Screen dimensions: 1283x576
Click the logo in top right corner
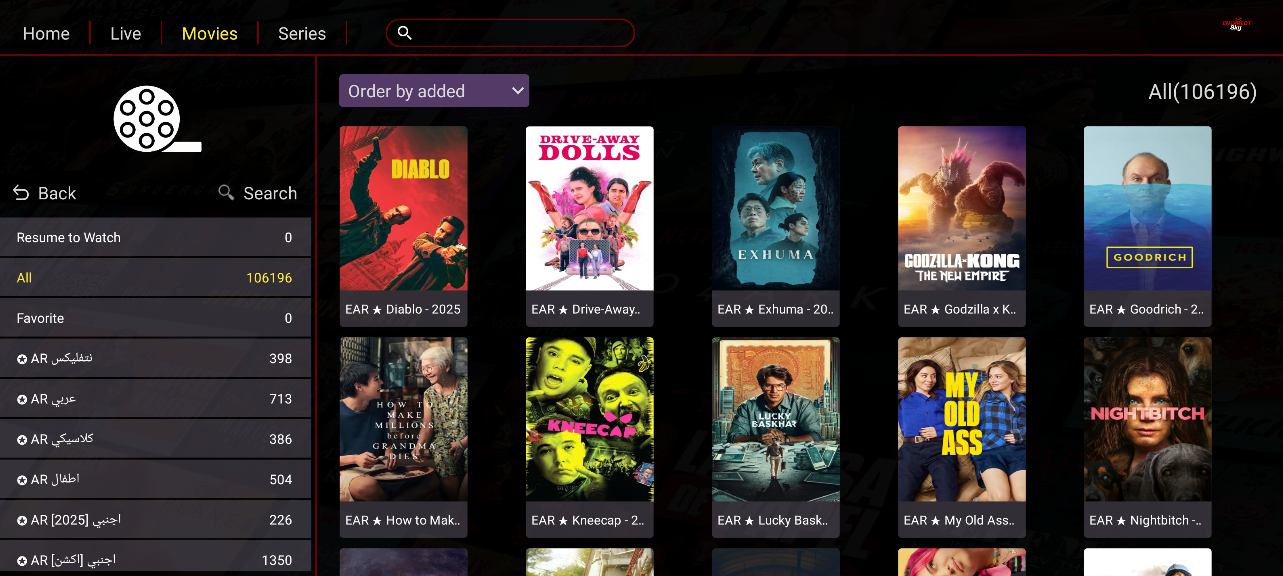pyautogui.click(x=1237, y=23)
